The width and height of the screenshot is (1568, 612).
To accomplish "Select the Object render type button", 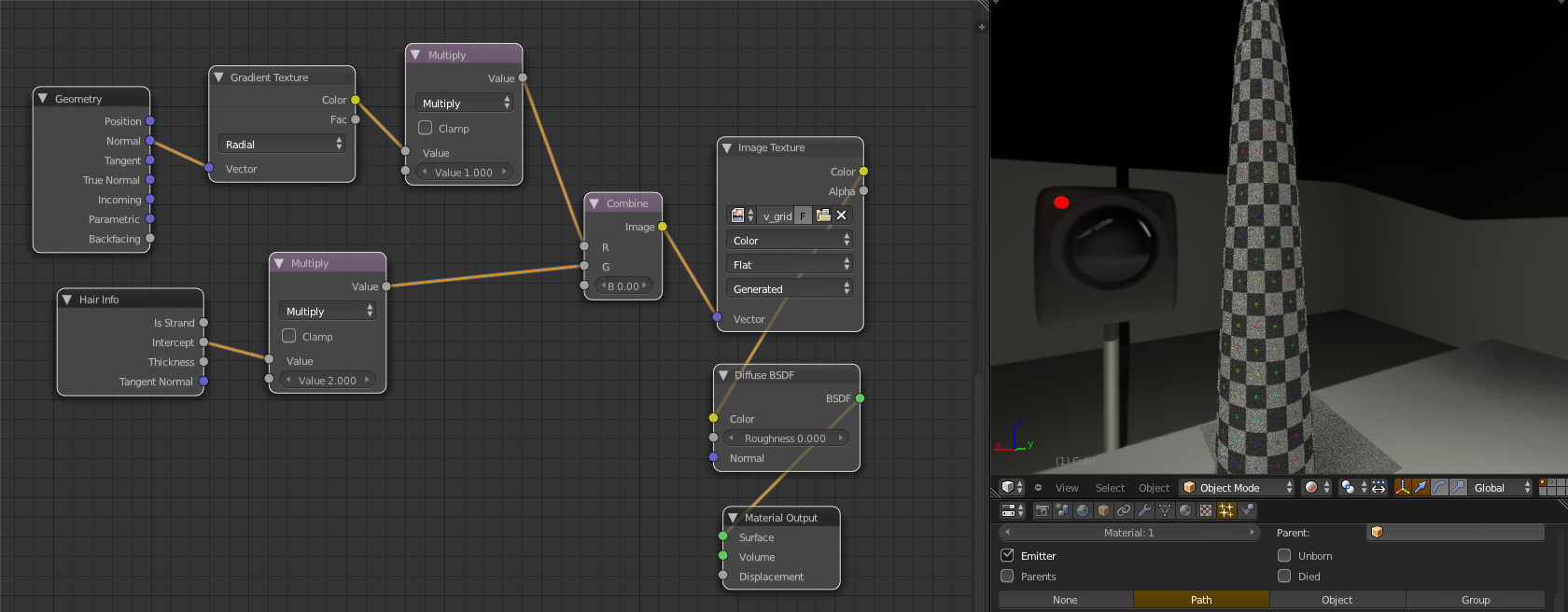I will tap(1337, 600).
